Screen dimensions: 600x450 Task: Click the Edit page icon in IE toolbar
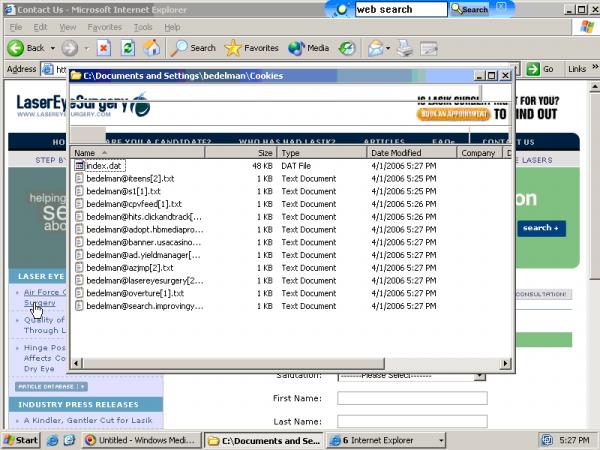click(x=429, y=48)
